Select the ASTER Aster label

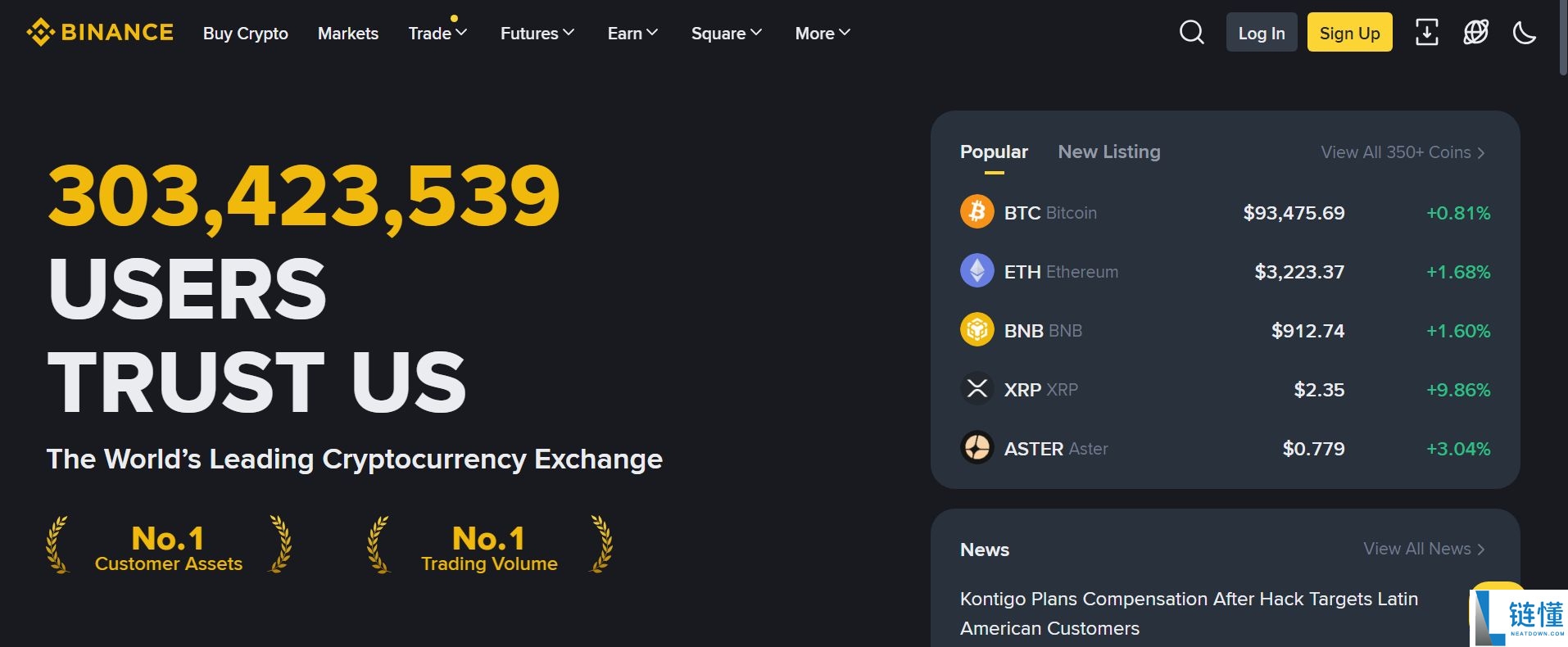(x=1056, y=449)
